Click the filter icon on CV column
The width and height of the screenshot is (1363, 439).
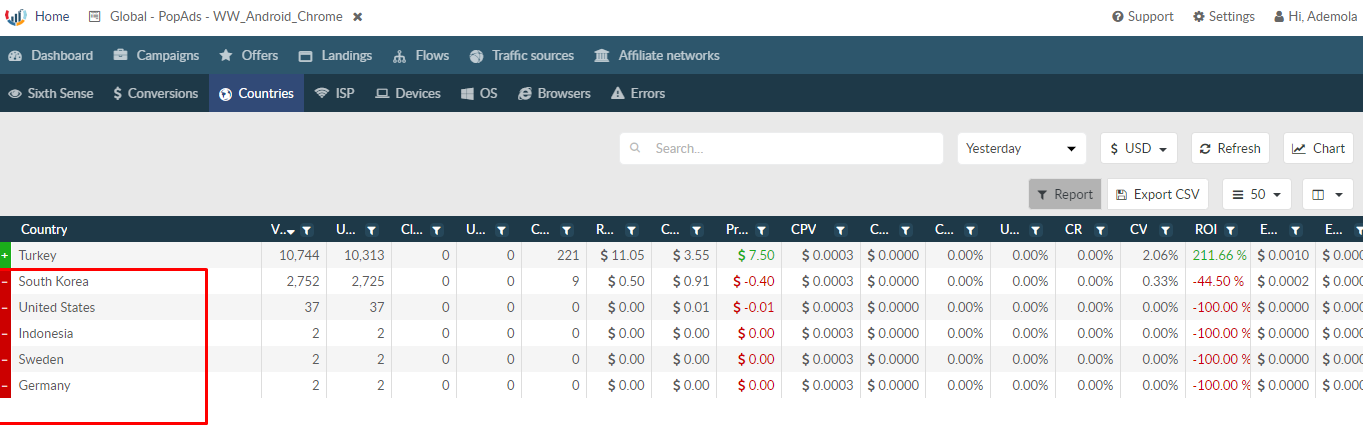(1166, 230)
